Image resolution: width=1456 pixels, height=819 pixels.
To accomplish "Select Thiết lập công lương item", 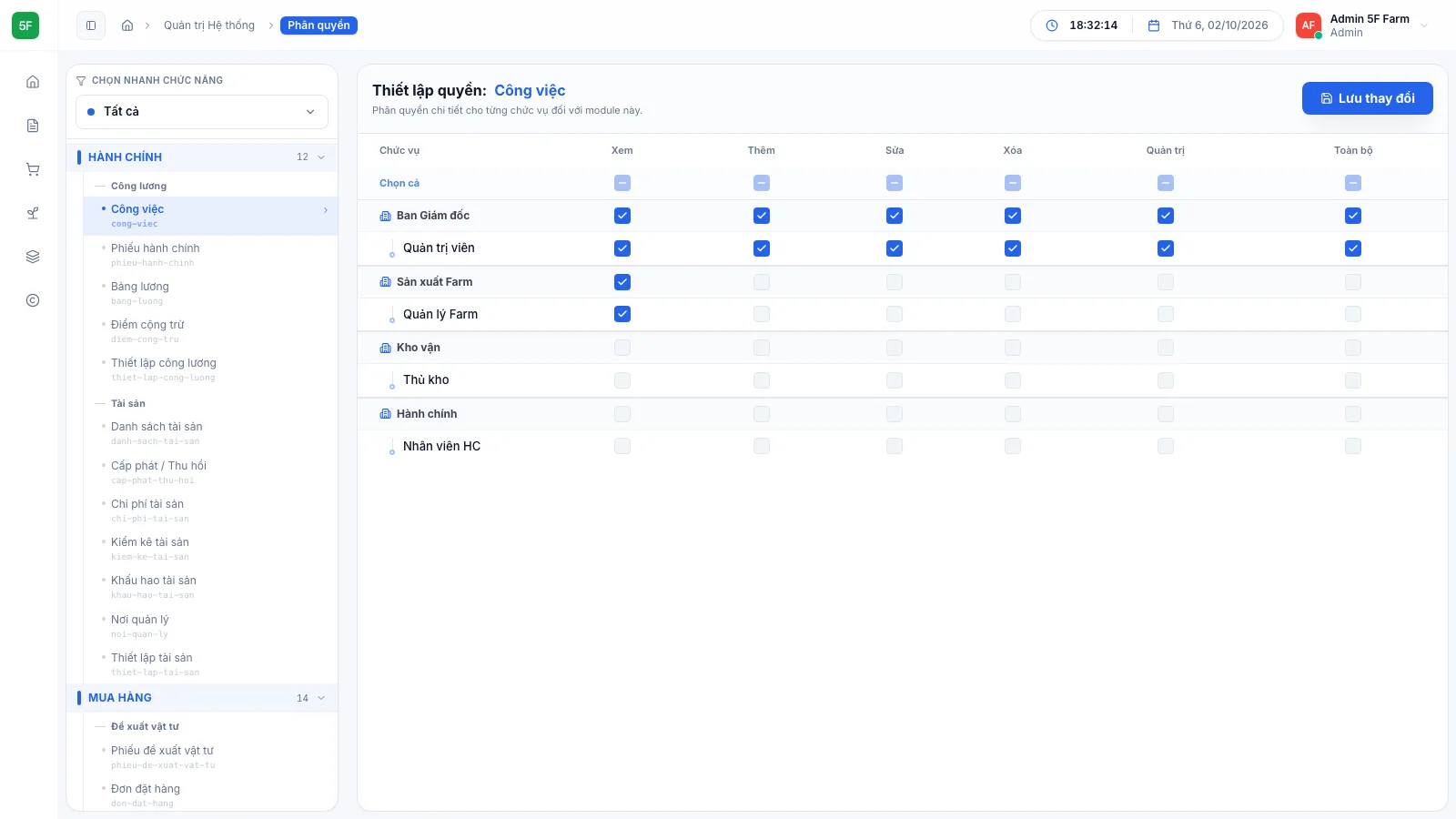I will click(211, 369).
